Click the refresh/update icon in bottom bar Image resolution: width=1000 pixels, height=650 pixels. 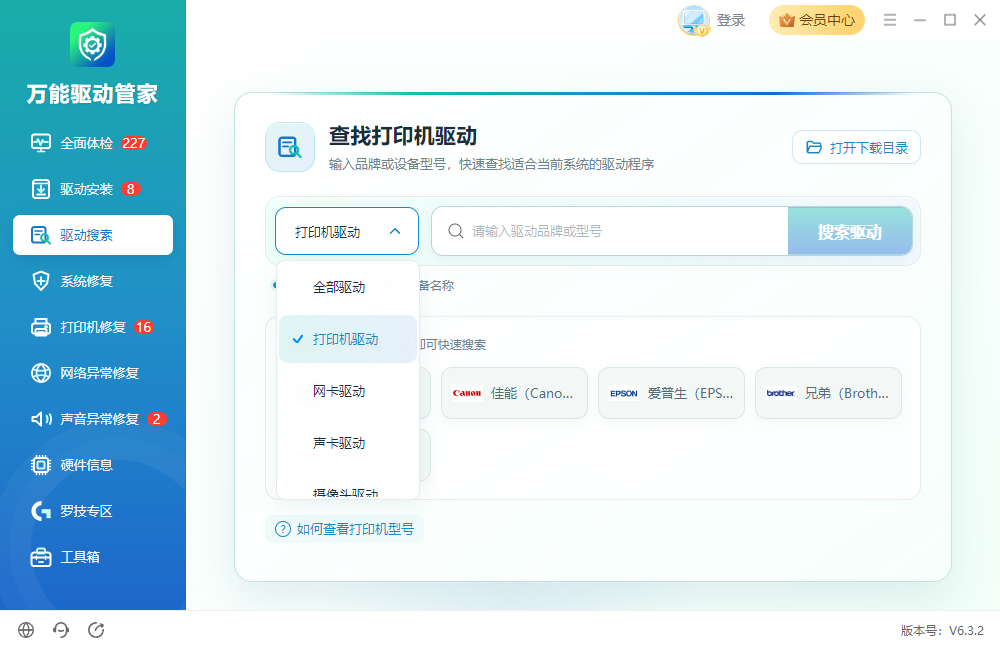tap(96, 630)
